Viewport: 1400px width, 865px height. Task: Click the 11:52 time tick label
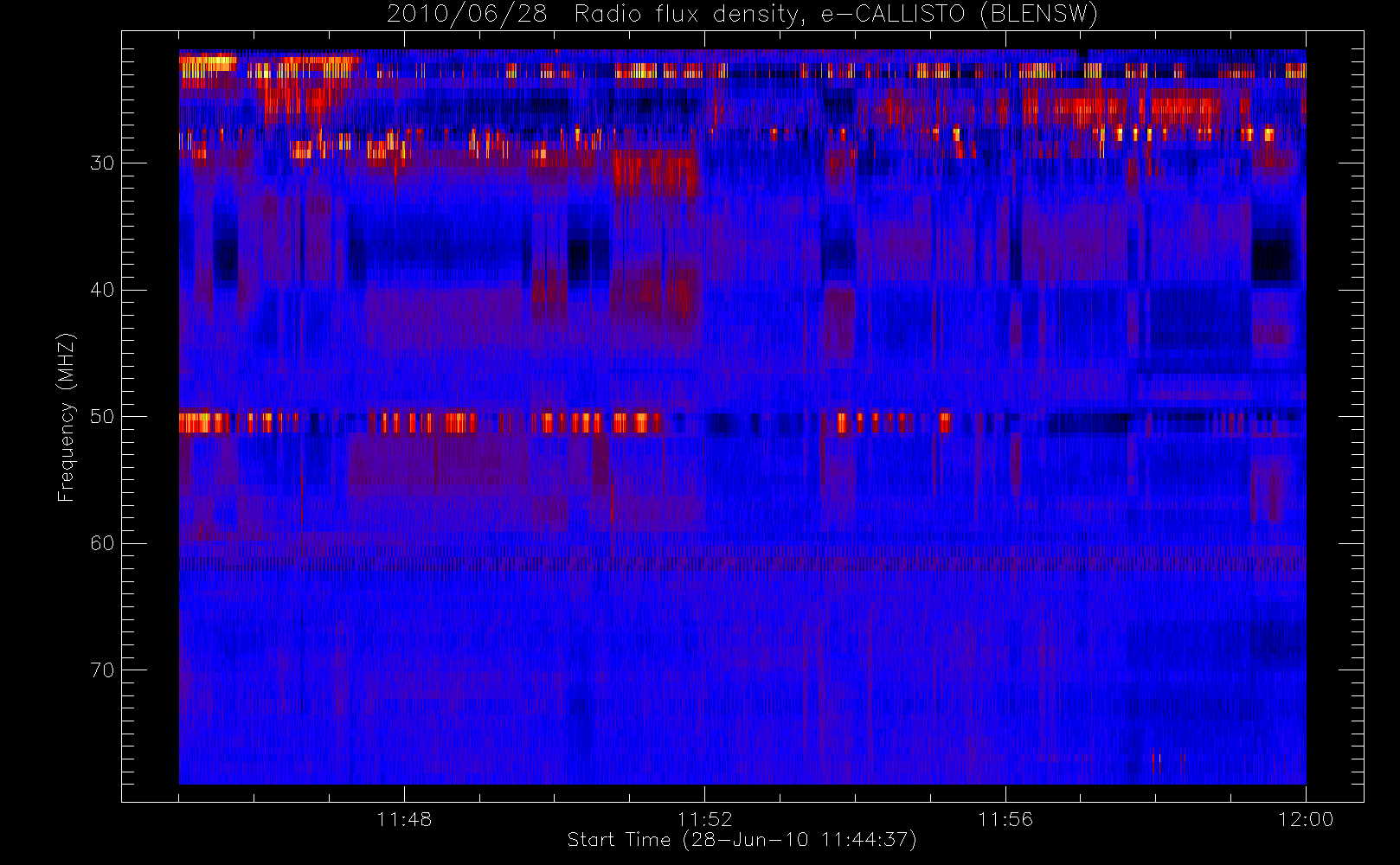[x=704, y=819]
